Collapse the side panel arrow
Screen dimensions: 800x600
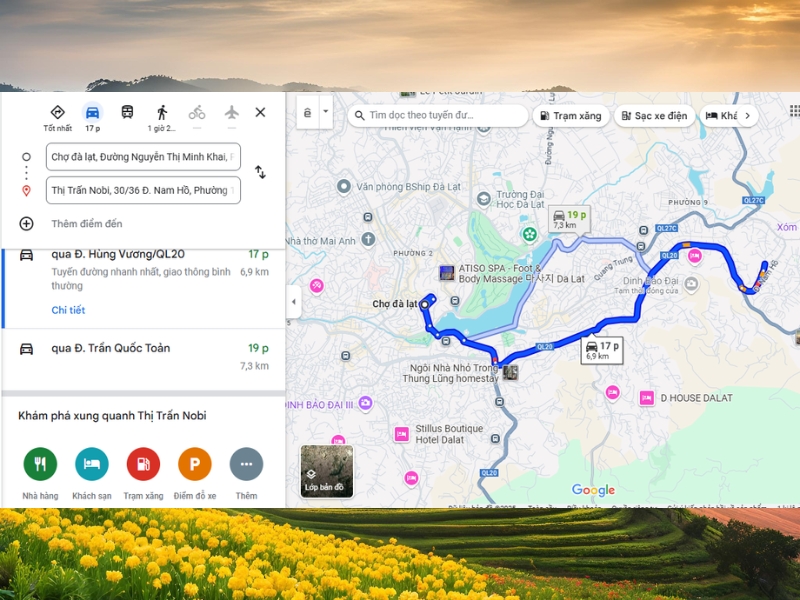coord(294,301)
